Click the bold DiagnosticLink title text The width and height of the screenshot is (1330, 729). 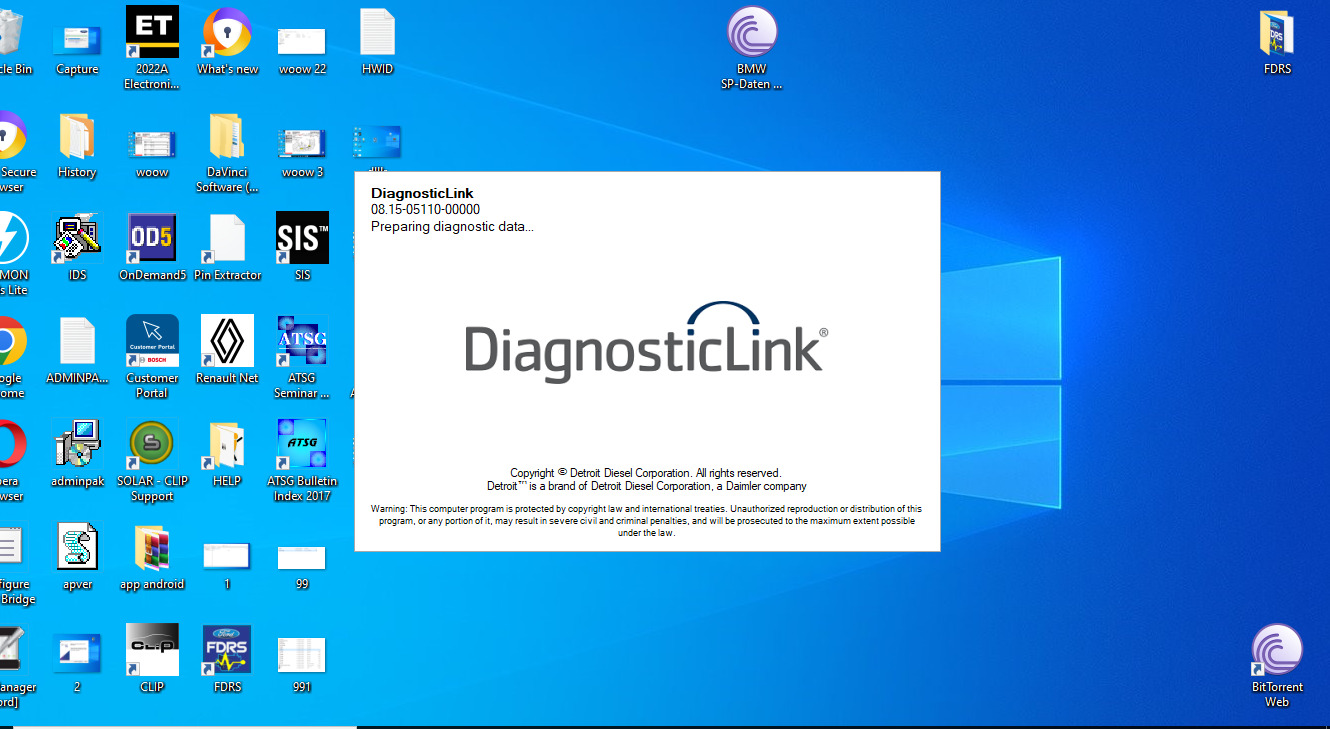click(422, 193)
